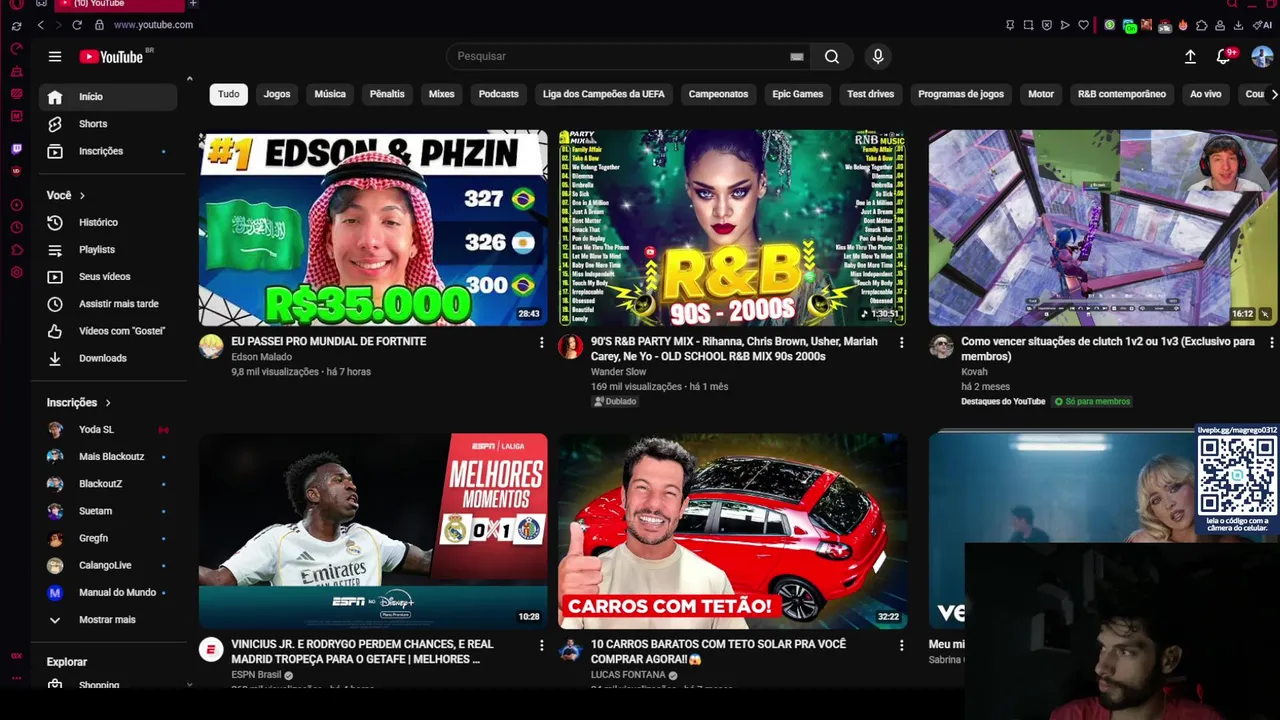Select the Mixes filter chip

pyautogui.click(x=441, y=94)
